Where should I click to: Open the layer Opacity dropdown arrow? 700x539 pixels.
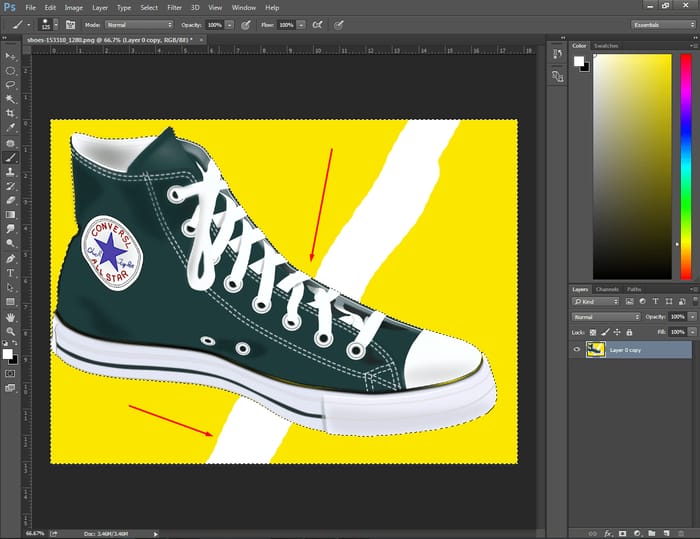692,317
